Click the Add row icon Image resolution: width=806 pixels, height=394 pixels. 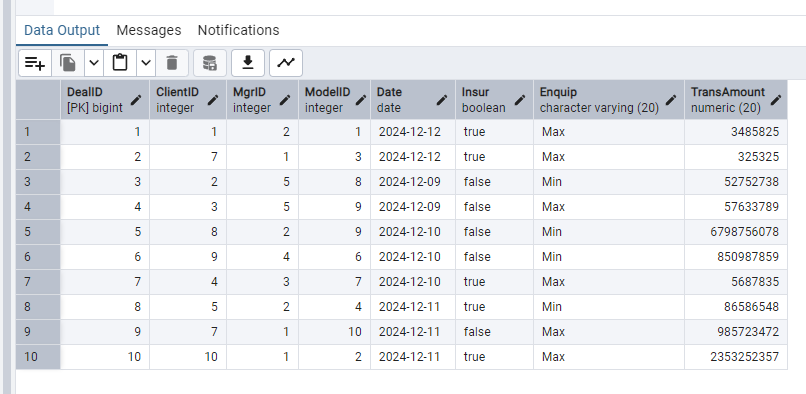[x=35, y=63]
